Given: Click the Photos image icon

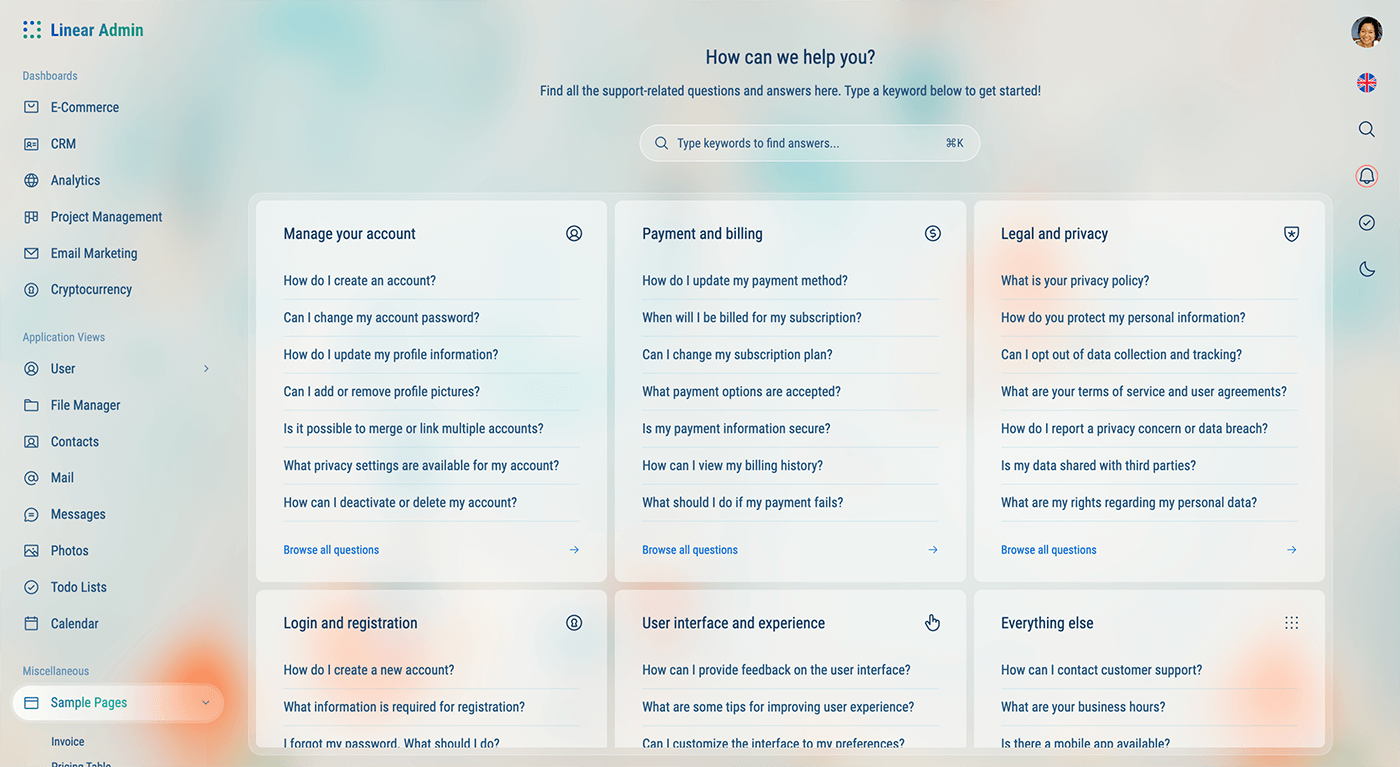Looking at the screenshot, I should 32,551.
